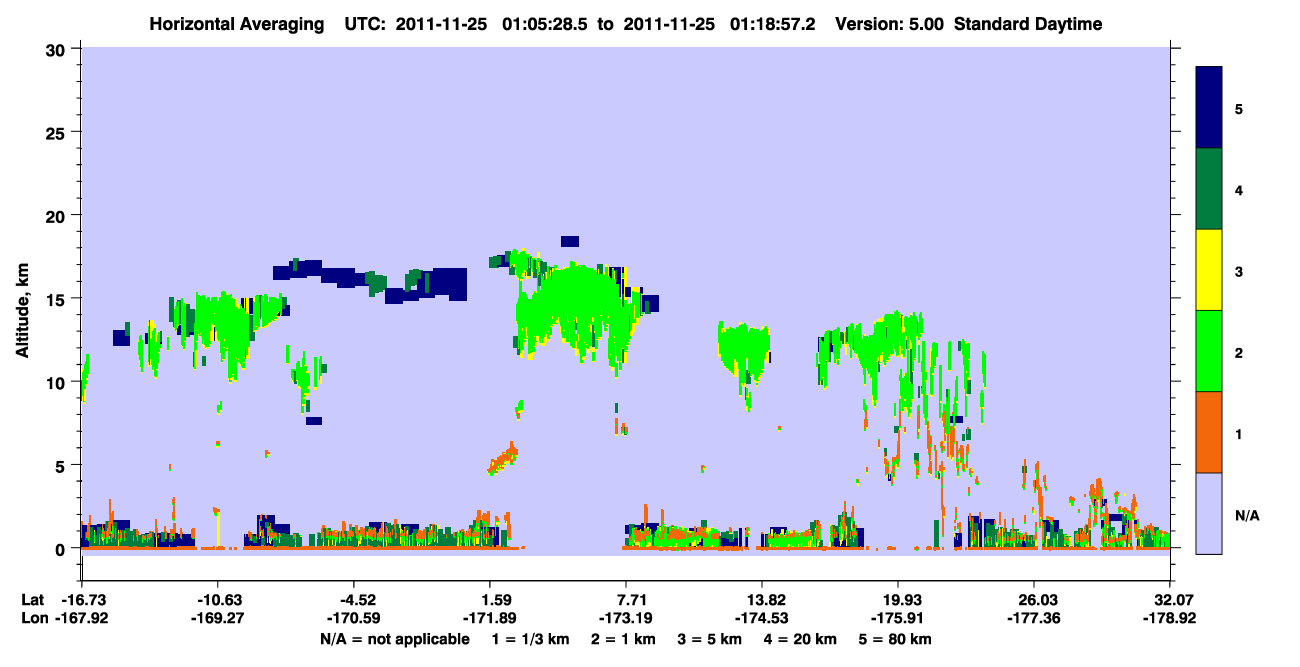Click longitude value -173.19
The height and width of the screenshot is (667, 1300).
[x=625, y=618]
